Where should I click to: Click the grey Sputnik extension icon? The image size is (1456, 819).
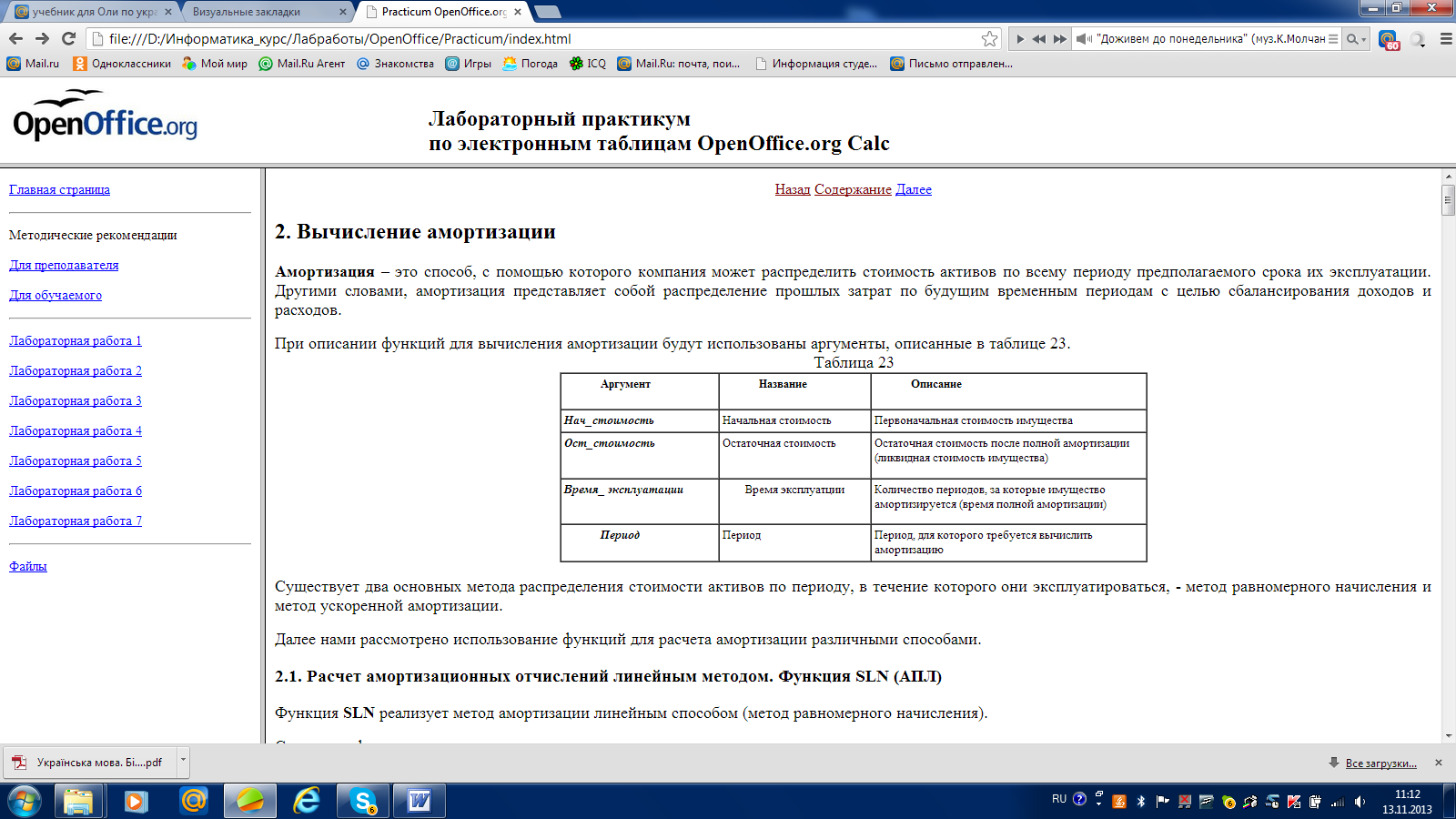(1418, 39)
